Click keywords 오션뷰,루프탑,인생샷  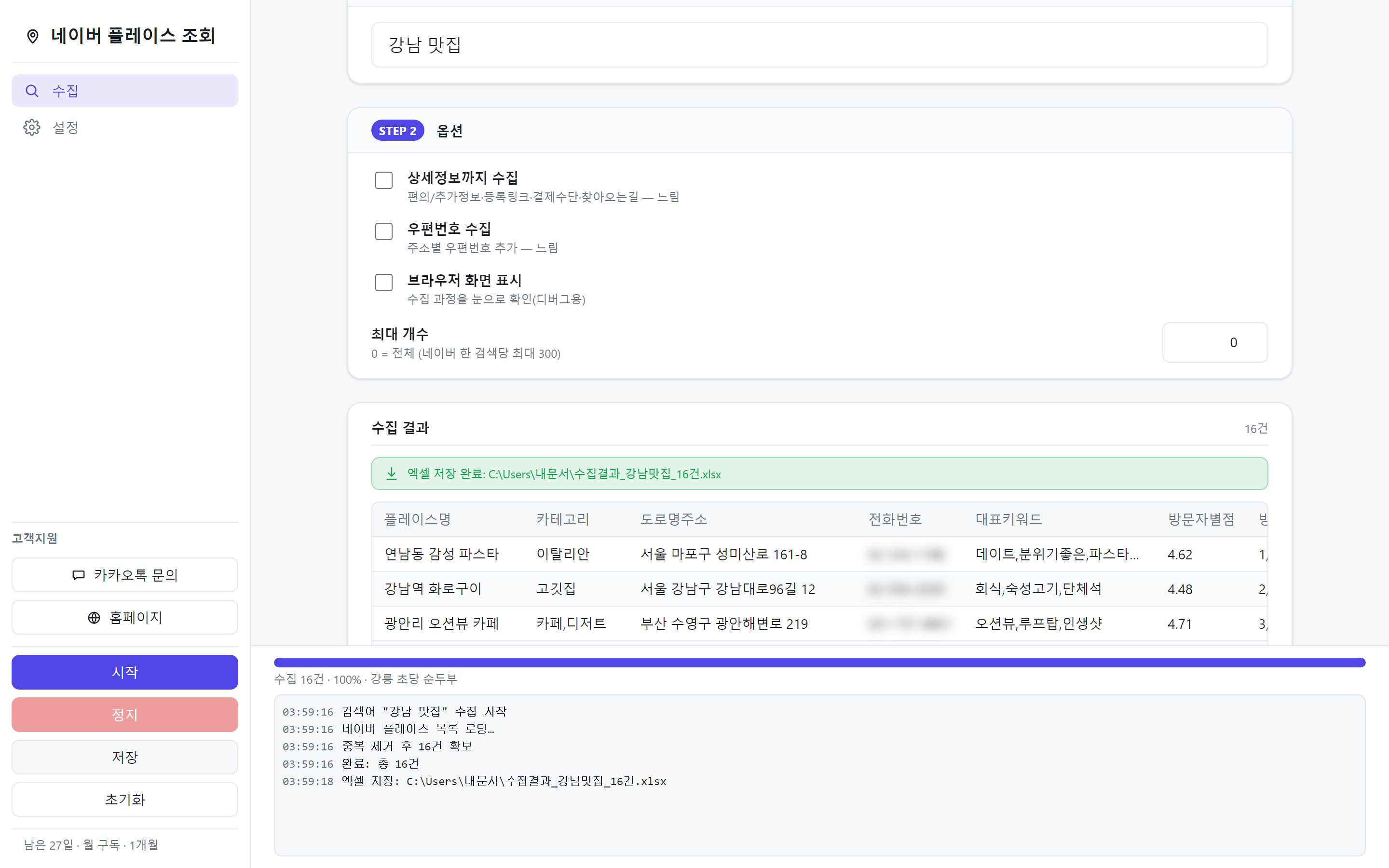(x=1038, y=624)
